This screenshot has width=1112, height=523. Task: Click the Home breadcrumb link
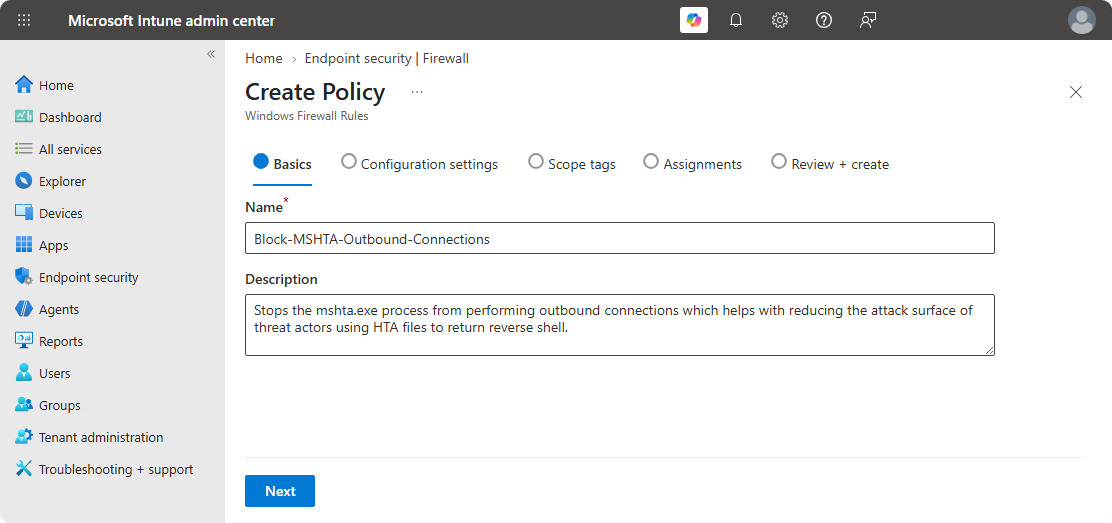click(264, 58)
